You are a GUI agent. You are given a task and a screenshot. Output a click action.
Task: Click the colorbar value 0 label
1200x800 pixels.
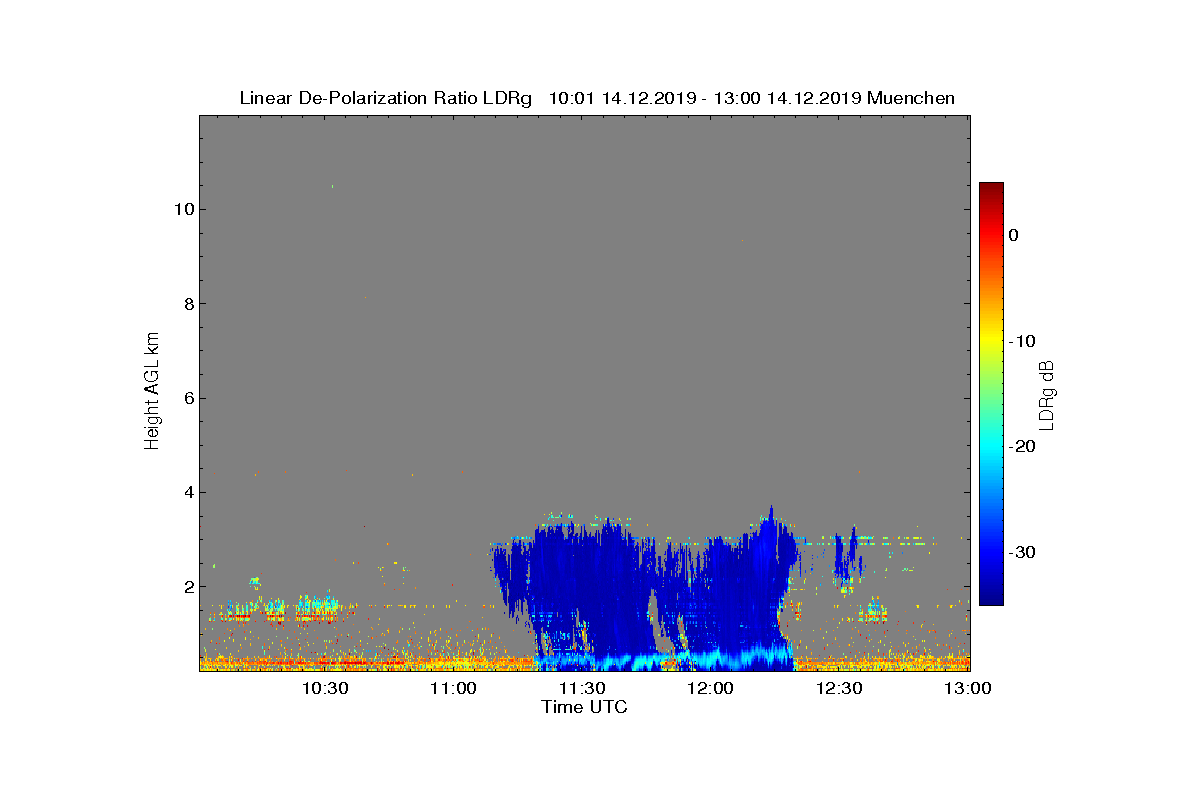pos(1013,235)
